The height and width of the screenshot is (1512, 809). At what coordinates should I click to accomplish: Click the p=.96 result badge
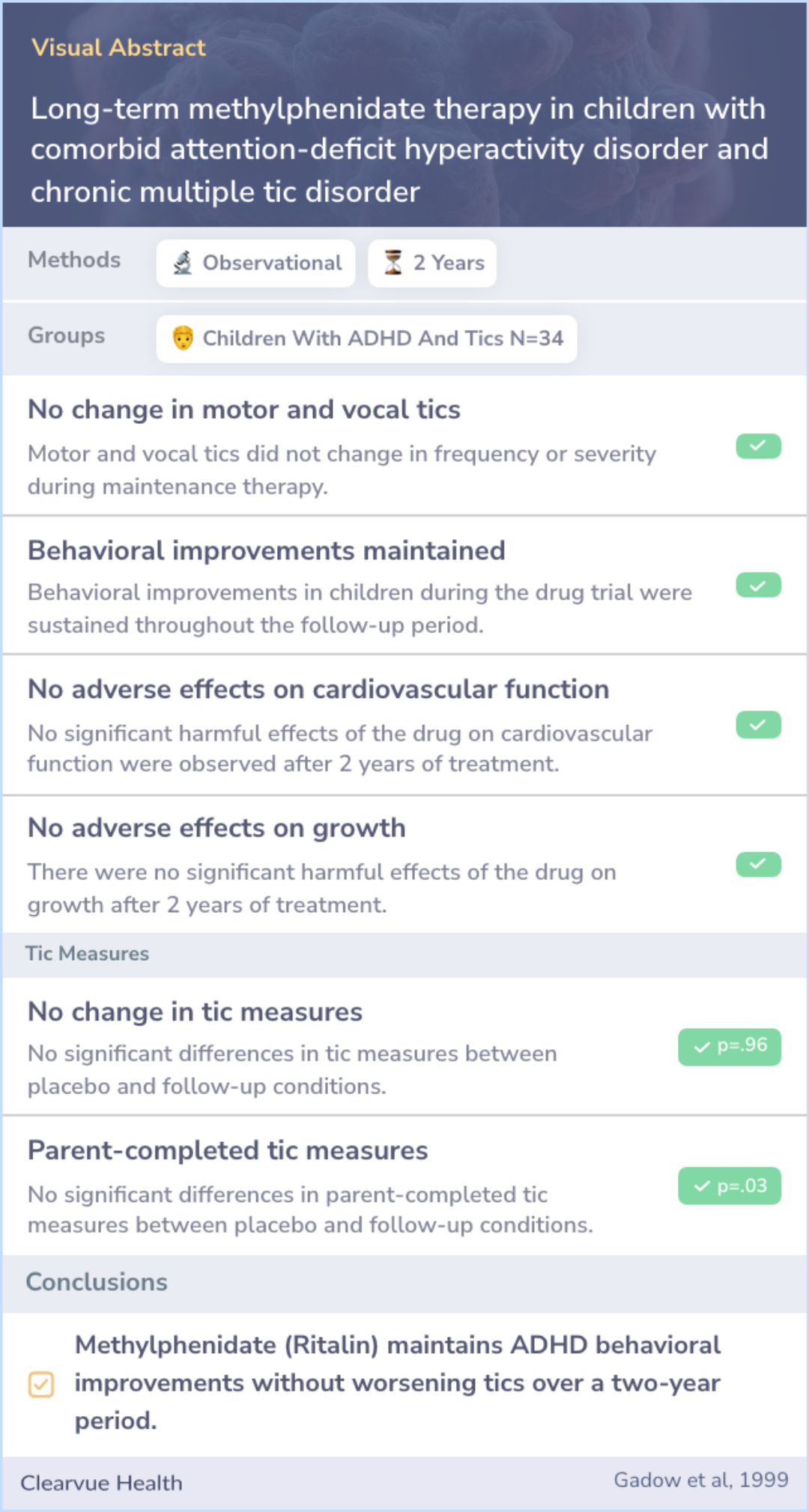[x=730, y=1047]
